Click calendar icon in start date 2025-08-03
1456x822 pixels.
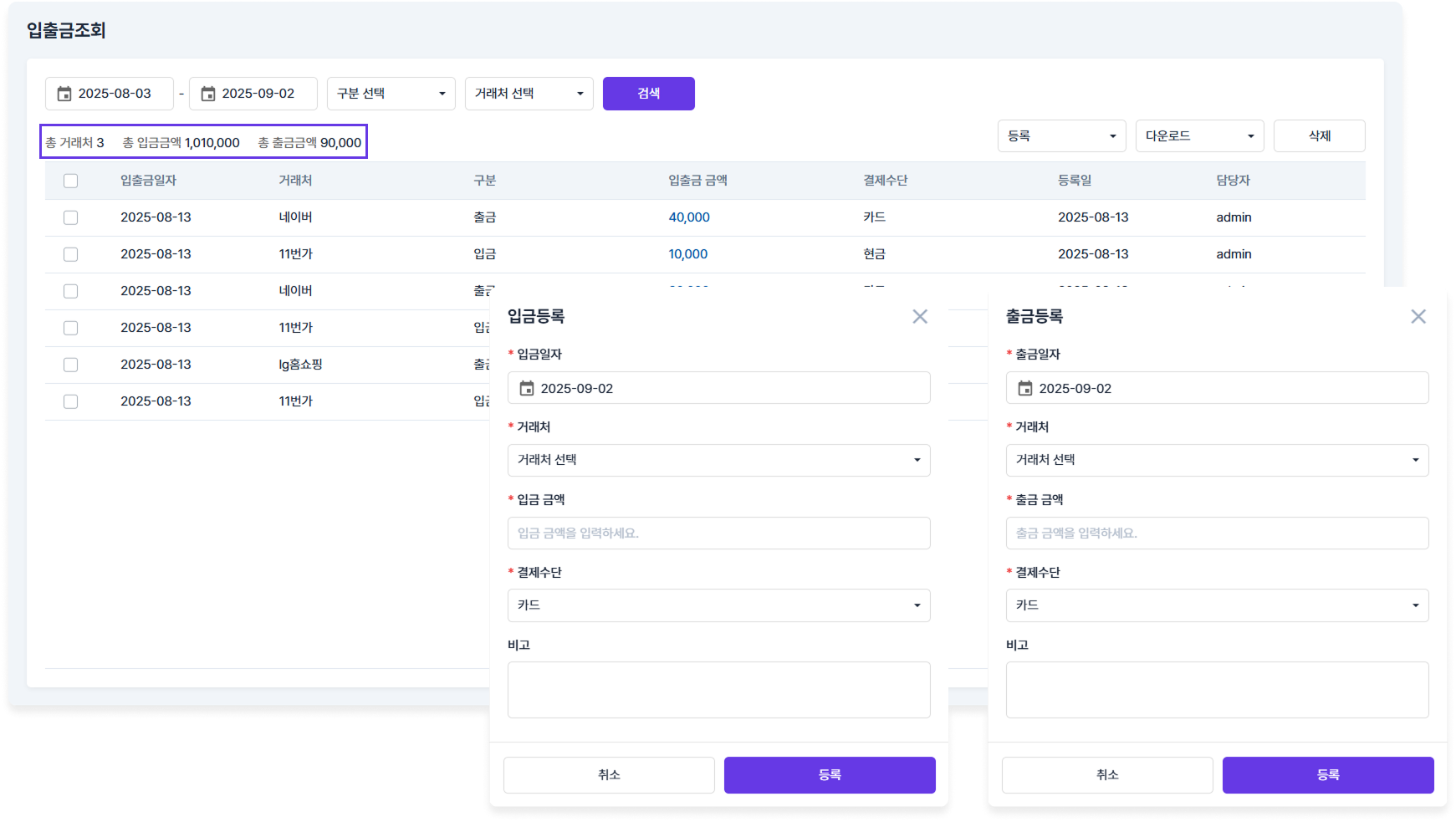[x=64, y=94]
